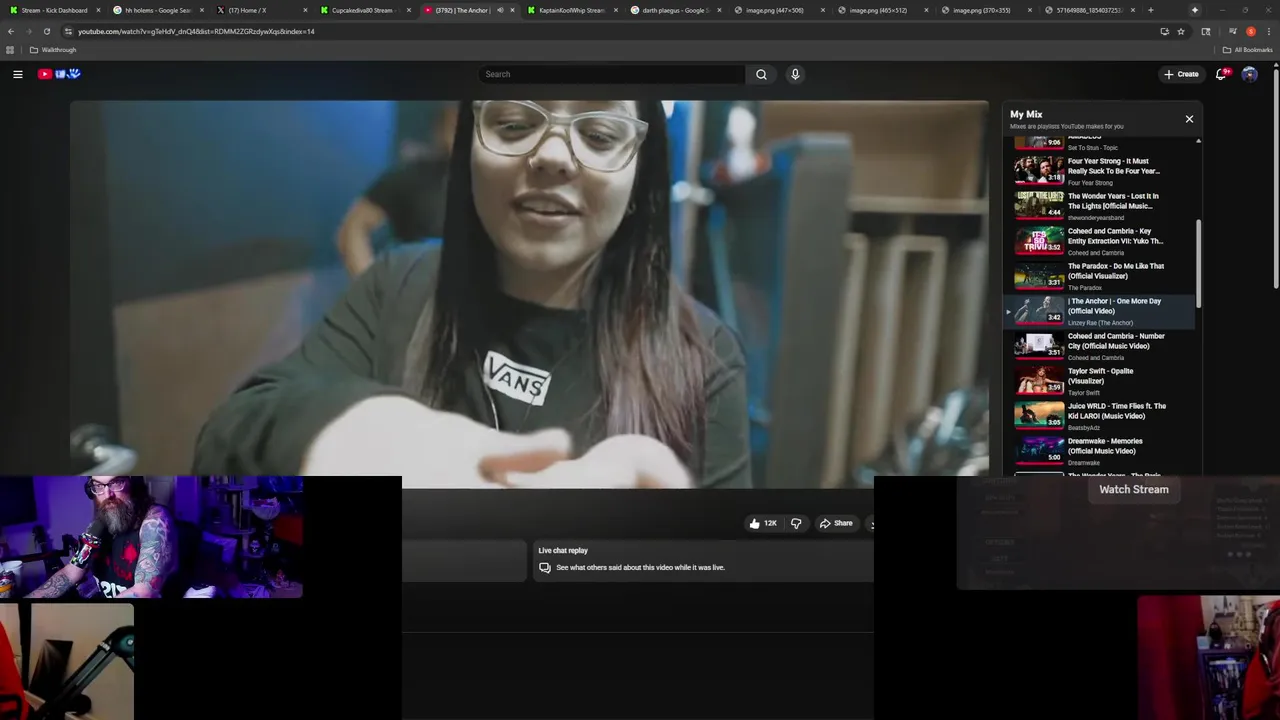The width and height of the screenshot is (1280, 720).
Task: Switch to KaptainKoolWhip Stream tab
Action: 573,10
